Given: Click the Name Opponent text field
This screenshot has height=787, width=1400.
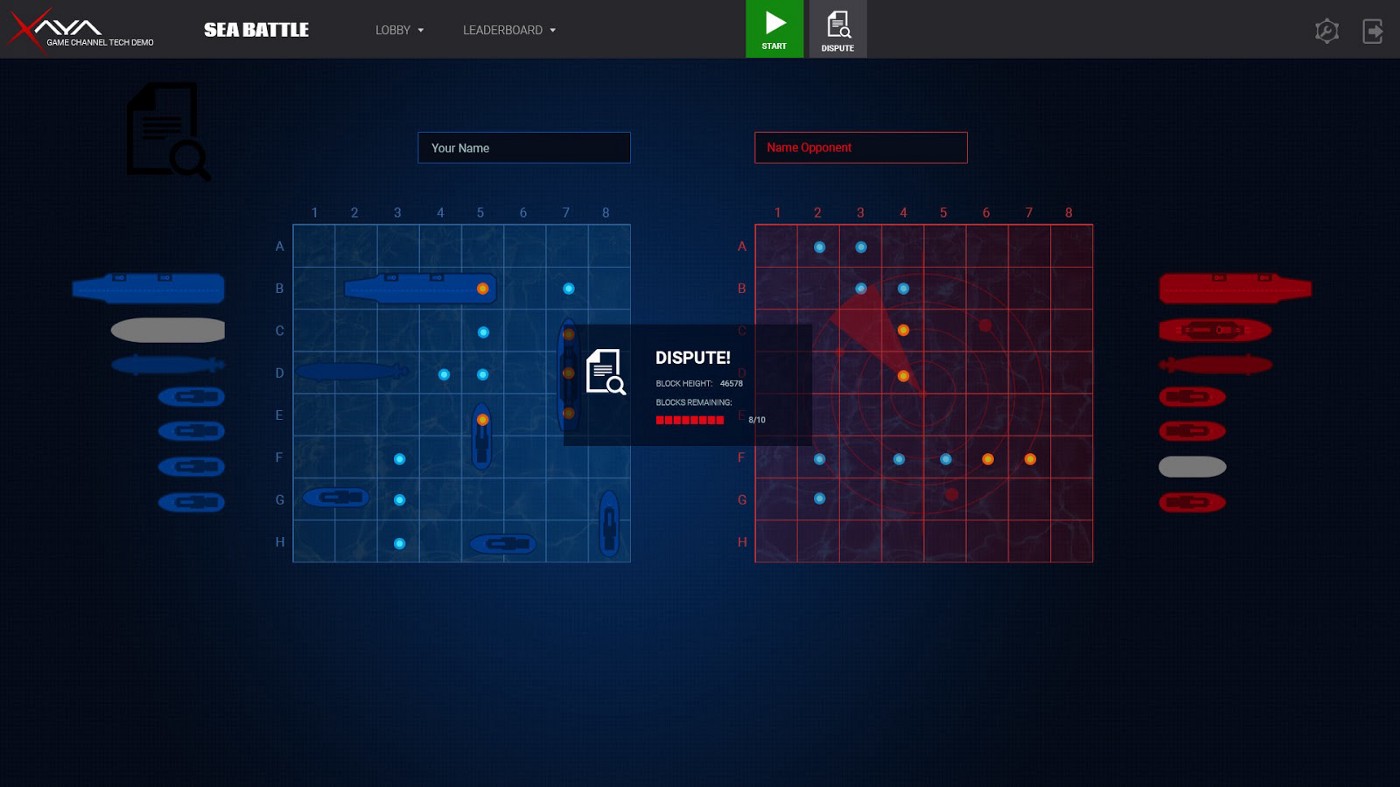Looking at the screenshot, I should coord(860,147).
